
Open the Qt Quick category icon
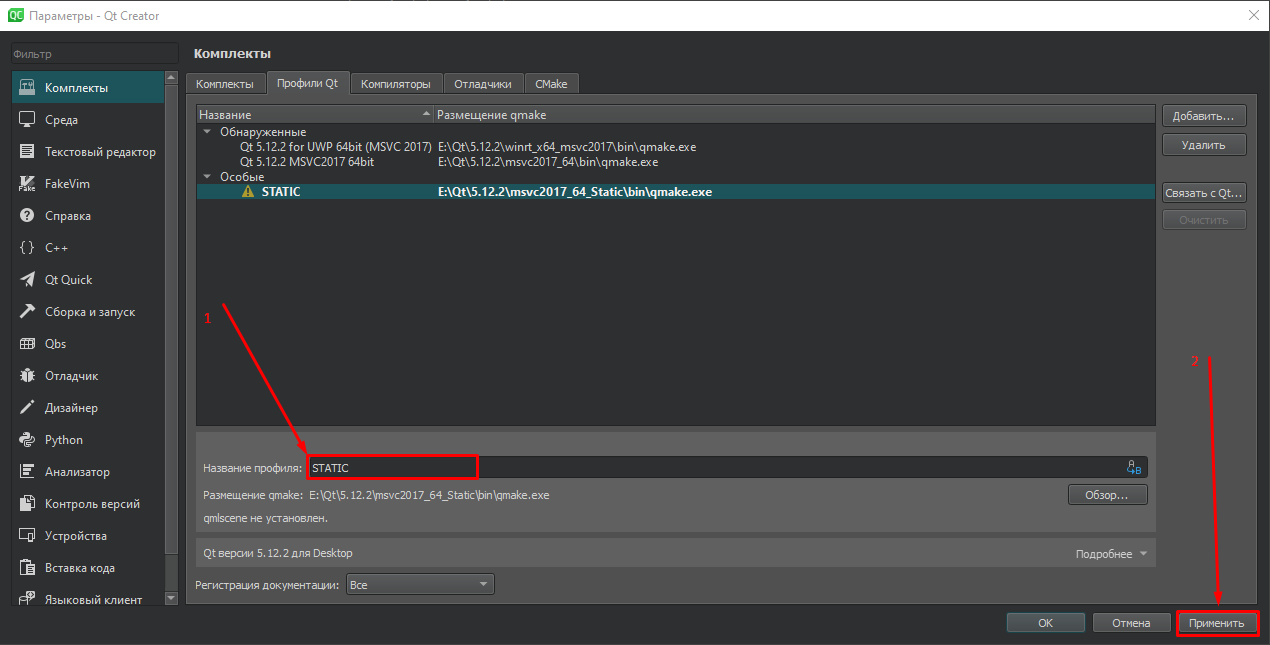[28, 280]
